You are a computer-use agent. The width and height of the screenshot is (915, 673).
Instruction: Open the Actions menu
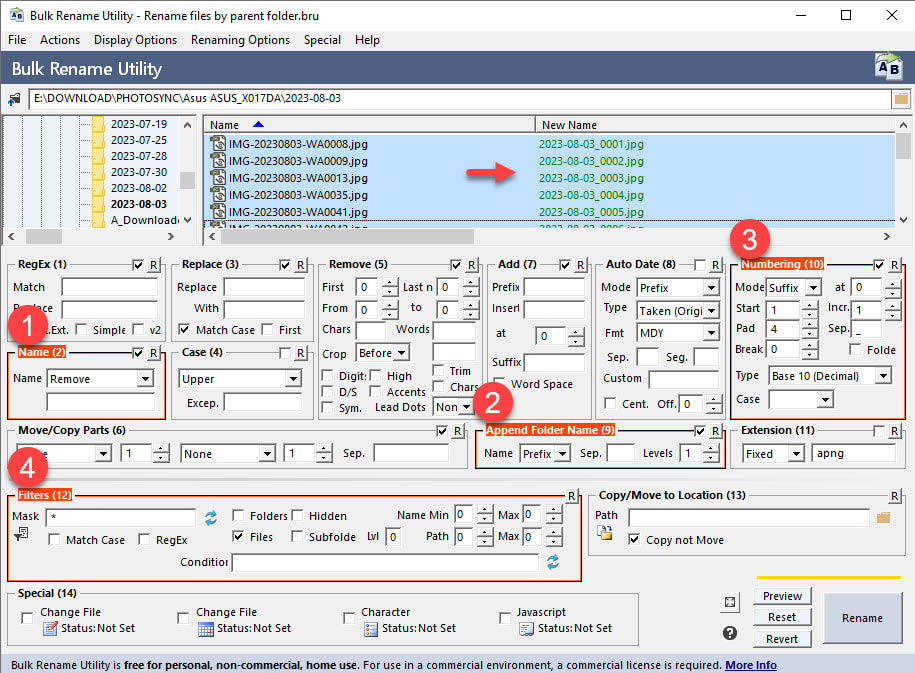60,40
